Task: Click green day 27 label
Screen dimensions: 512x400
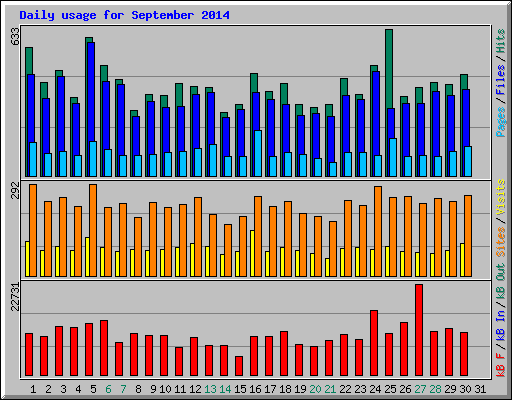Action: coord(420,389)
